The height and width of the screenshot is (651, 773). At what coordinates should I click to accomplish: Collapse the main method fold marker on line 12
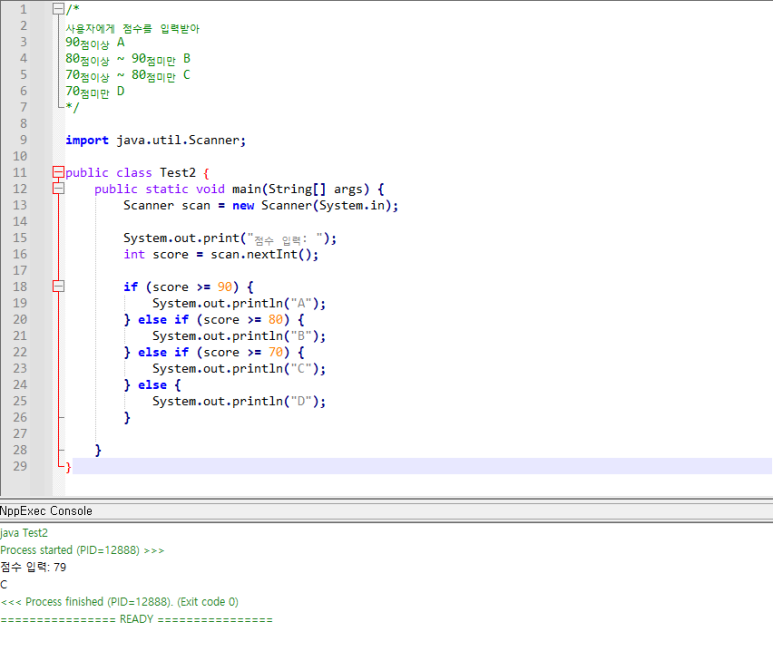58,188
